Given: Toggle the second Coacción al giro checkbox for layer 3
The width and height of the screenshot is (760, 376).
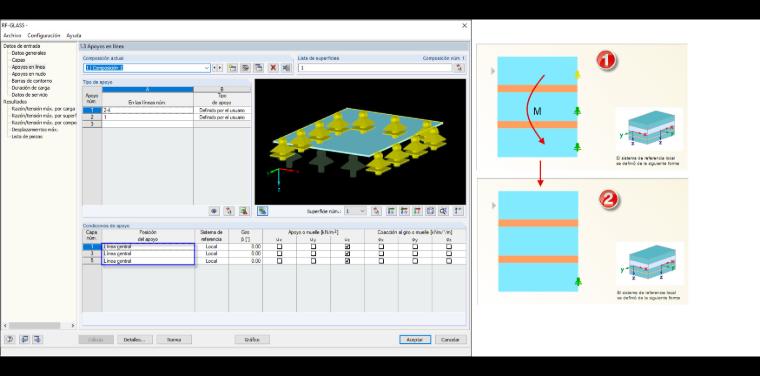Looking at the screenshot, I should tap(415, 253).
